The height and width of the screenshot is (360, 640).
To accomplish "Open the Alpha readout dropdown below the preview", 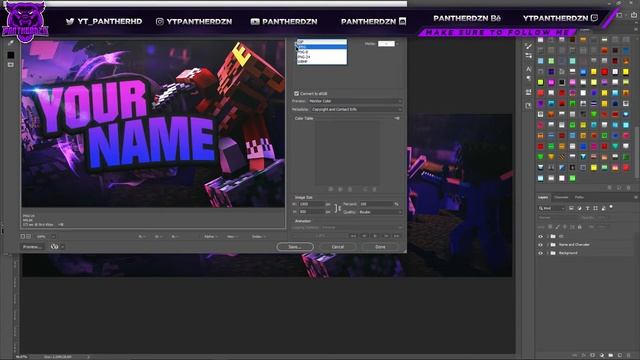I will coord(212,236).
